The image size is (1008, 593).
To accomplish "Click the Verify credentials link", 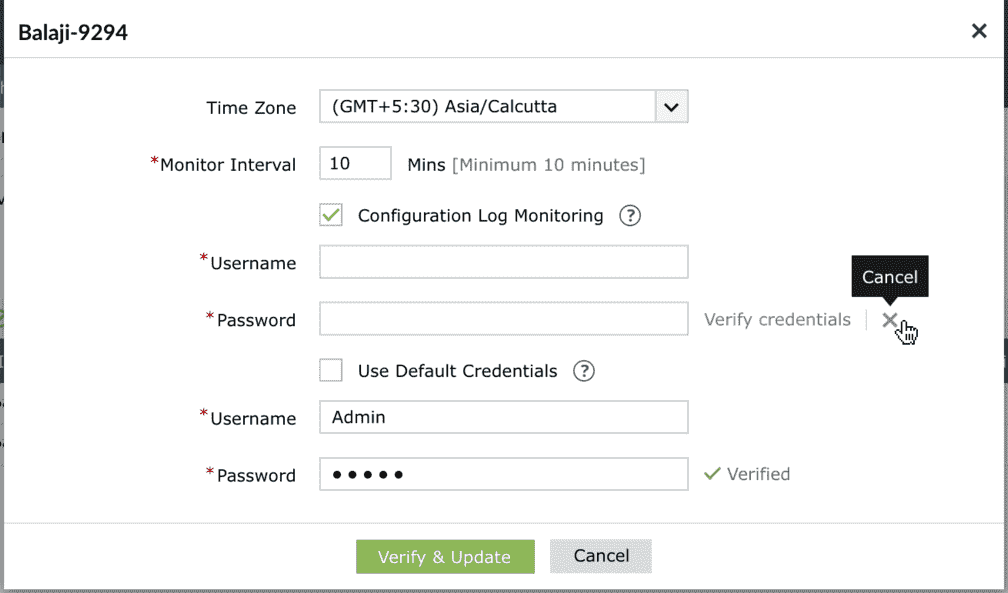I will point(777,319).
